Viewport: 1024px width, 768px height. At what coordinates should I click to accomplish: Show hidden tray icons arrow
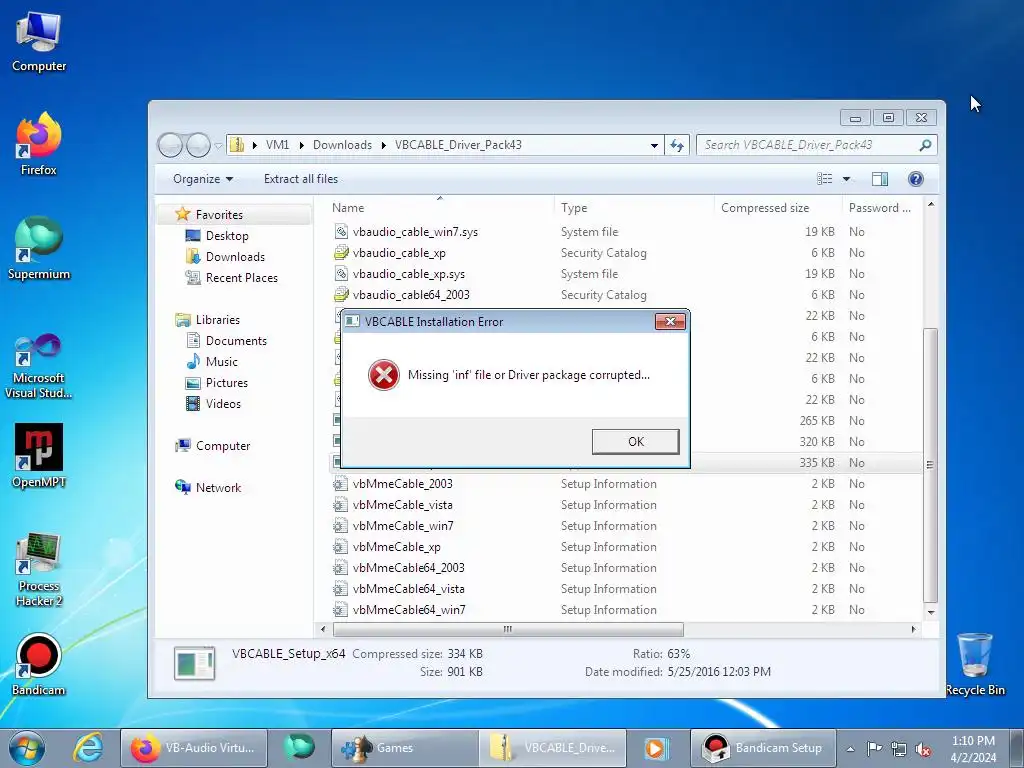(850, 749)
